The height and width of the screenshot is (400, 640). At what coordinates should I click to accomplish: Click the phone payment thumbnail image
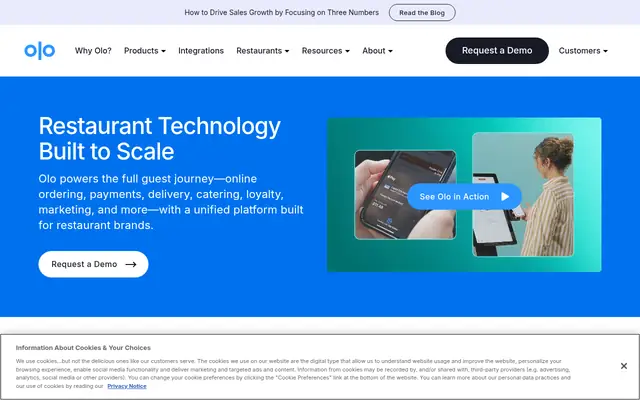pyautogui.click(x=405, y=195)
